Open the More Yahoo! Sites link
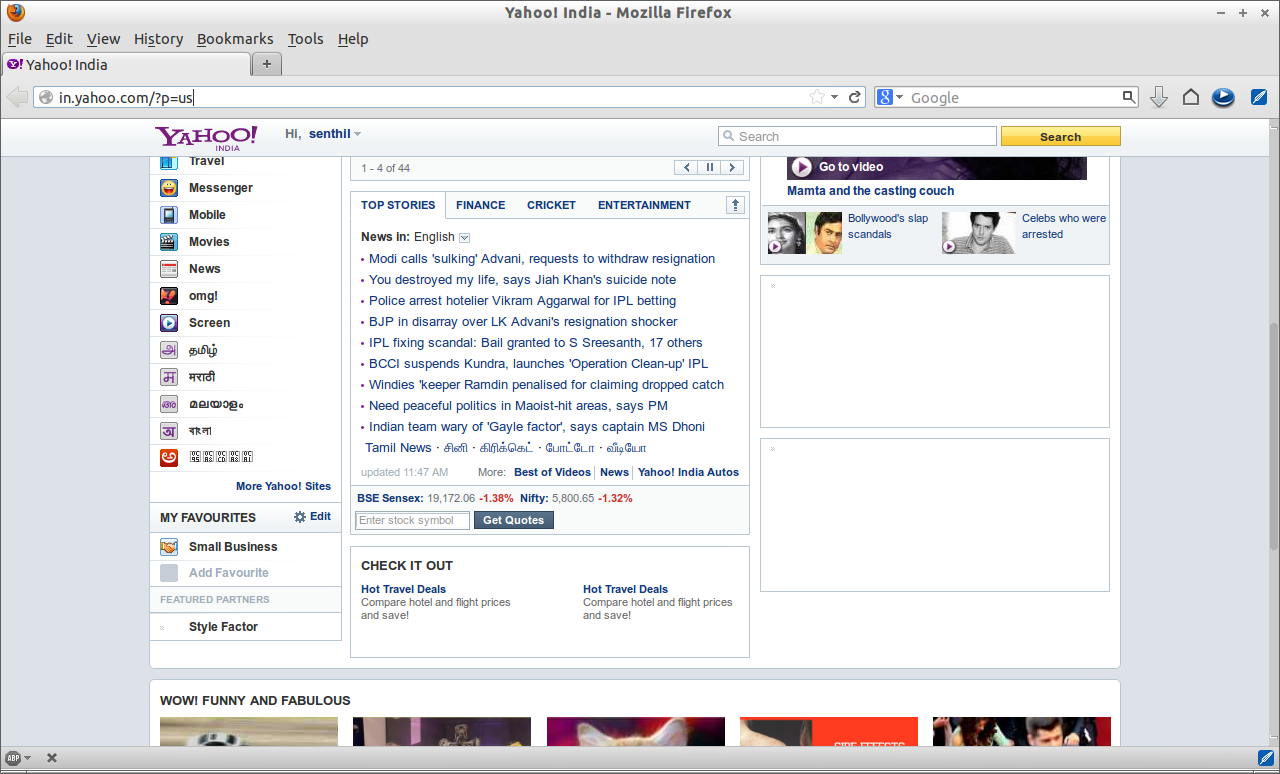Image resolution: width=1280 pixels, height=774 pixels. [x=283, y=486]
